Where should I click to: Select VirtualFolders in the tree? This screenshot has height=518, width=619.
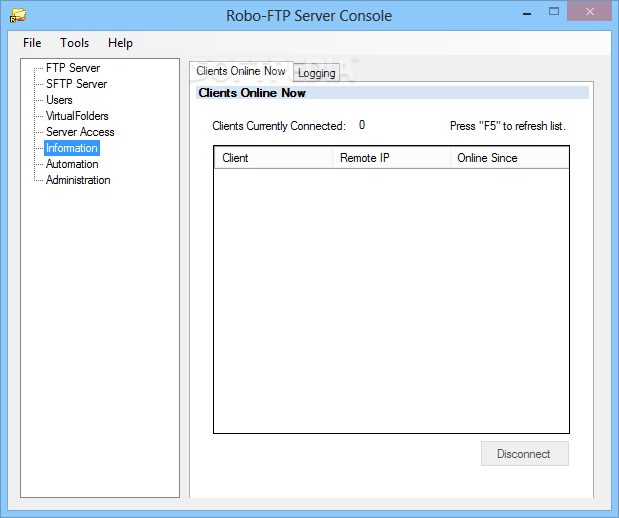click(77, 116)
